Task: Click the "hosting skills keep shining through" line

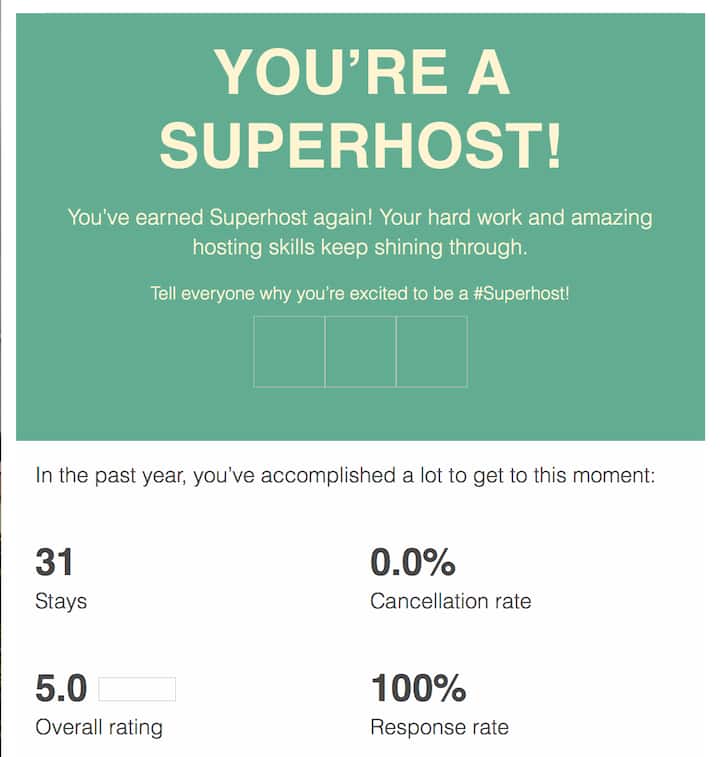Action: [360, 247]
